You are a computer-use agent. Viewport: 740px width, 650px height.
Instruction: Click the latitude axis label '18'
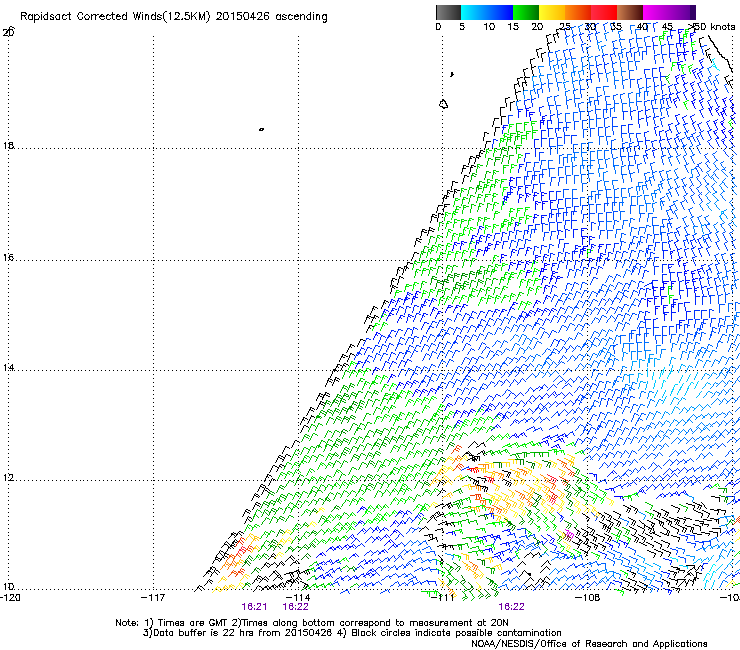coord(8,145)
